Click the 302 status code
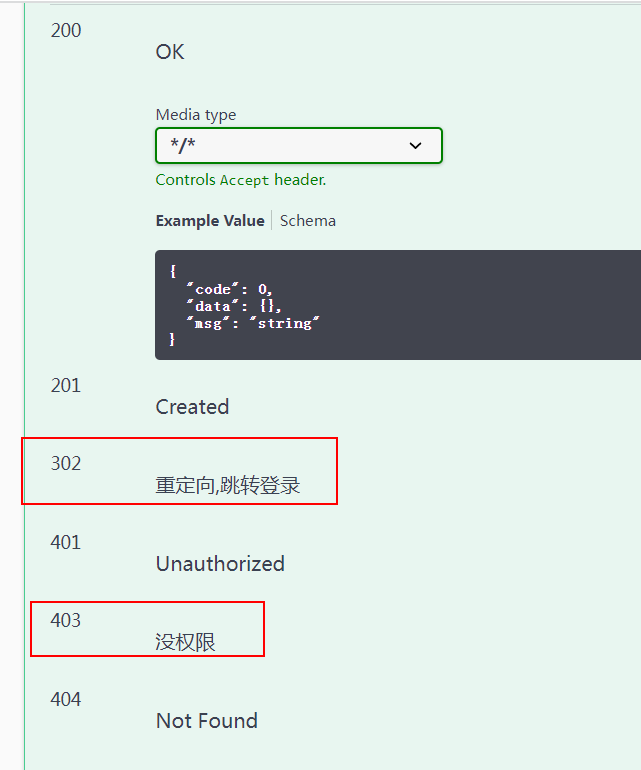Viewport: 641px width, 770px height. [66, 463]
